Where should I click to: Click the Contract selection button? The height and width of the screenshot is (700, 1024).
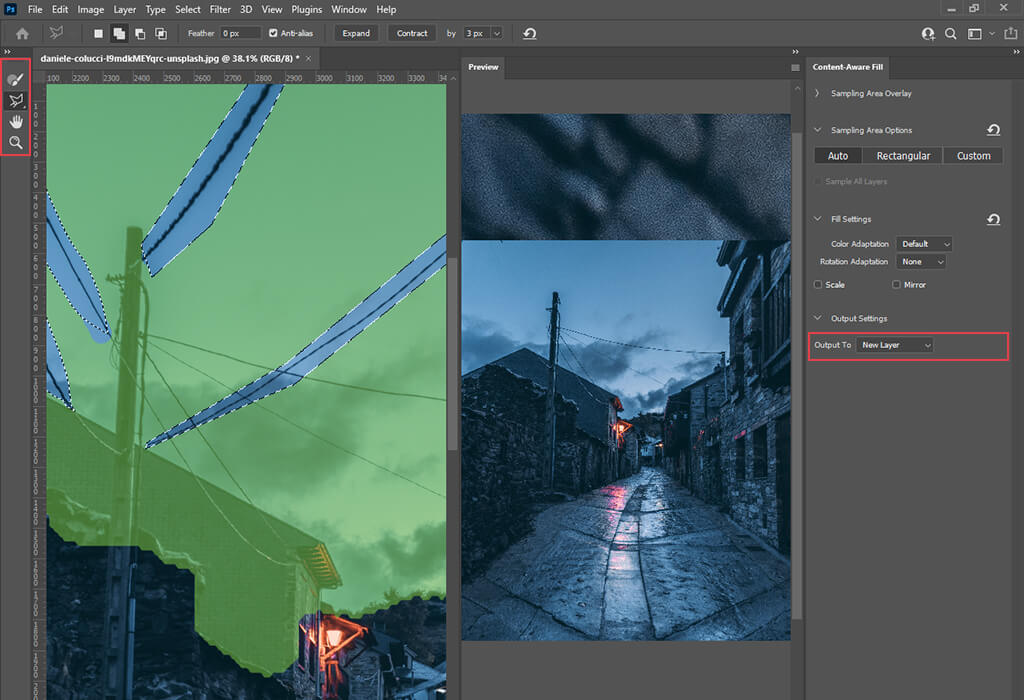click(412, 33)
